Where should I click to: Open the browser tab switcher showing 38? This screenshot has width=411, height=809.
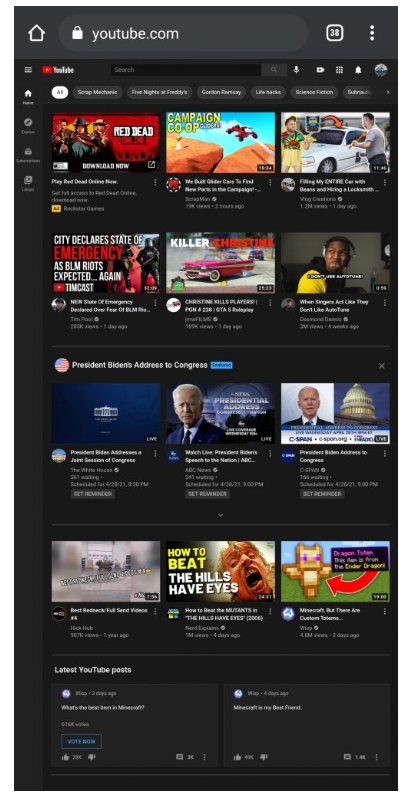click(334, 34)
